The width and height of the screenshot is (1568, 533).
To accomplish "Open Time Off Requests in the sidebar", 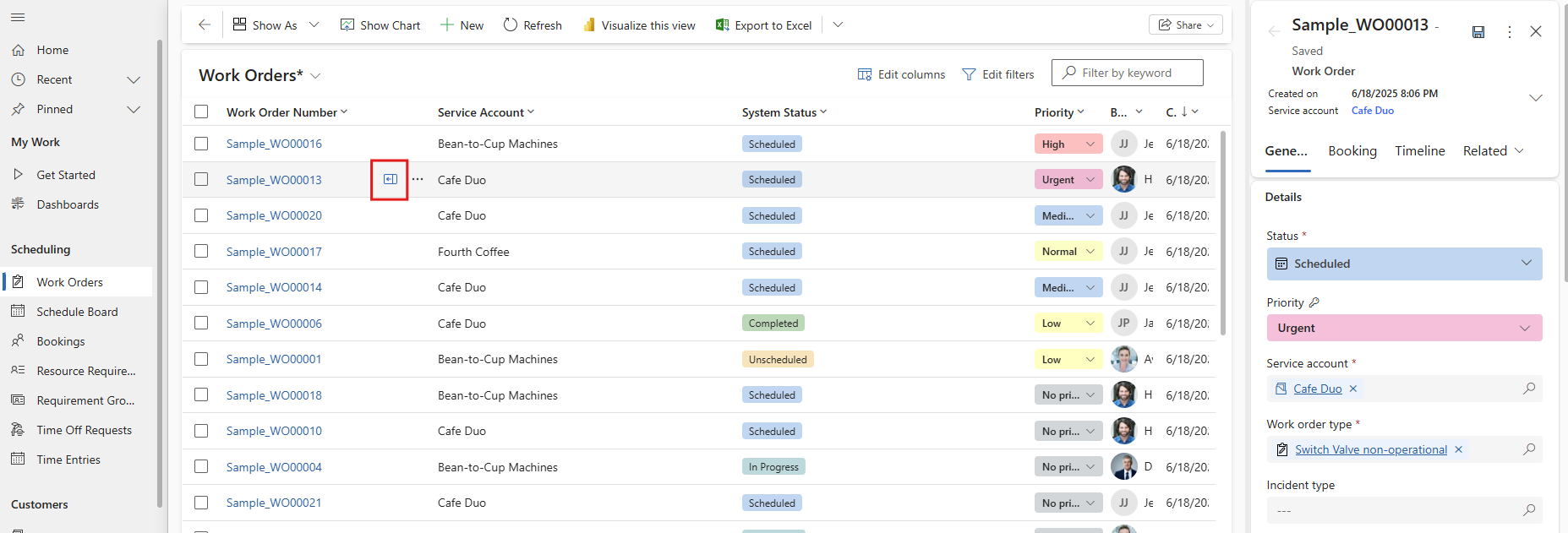I will point(84,430).
